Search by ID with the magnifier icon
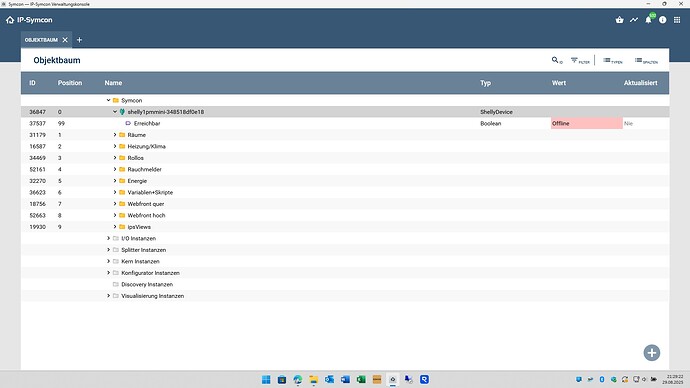Image resolution: width=690 pixels, height=388 pixels. point(557,60)
